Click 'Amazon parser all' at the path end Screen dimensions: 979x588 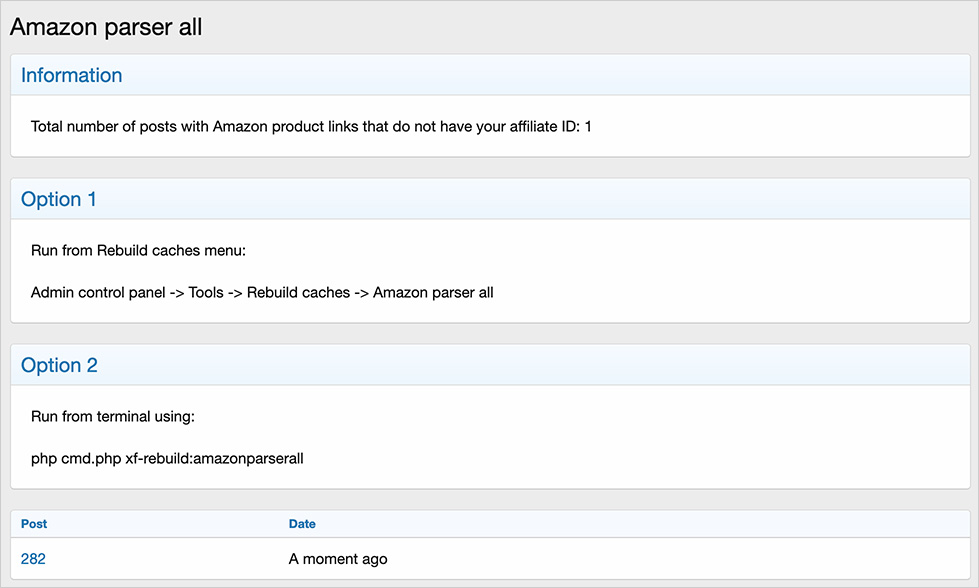click(433, 293)
